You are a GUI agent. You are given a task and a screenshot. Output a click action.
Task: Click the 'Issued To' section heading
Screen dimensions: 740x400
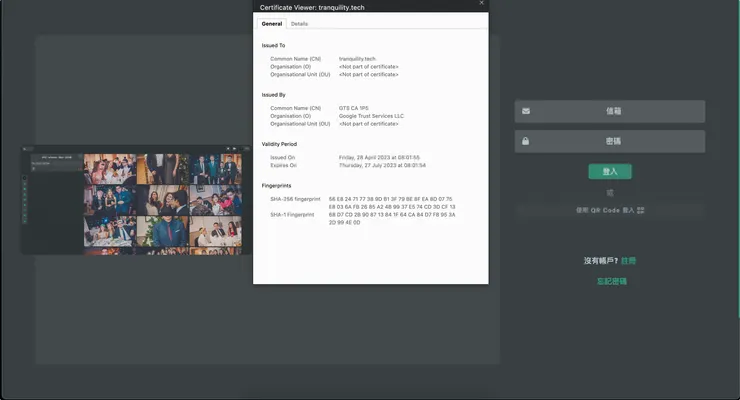pyautogui.click(x=273, y=45)
